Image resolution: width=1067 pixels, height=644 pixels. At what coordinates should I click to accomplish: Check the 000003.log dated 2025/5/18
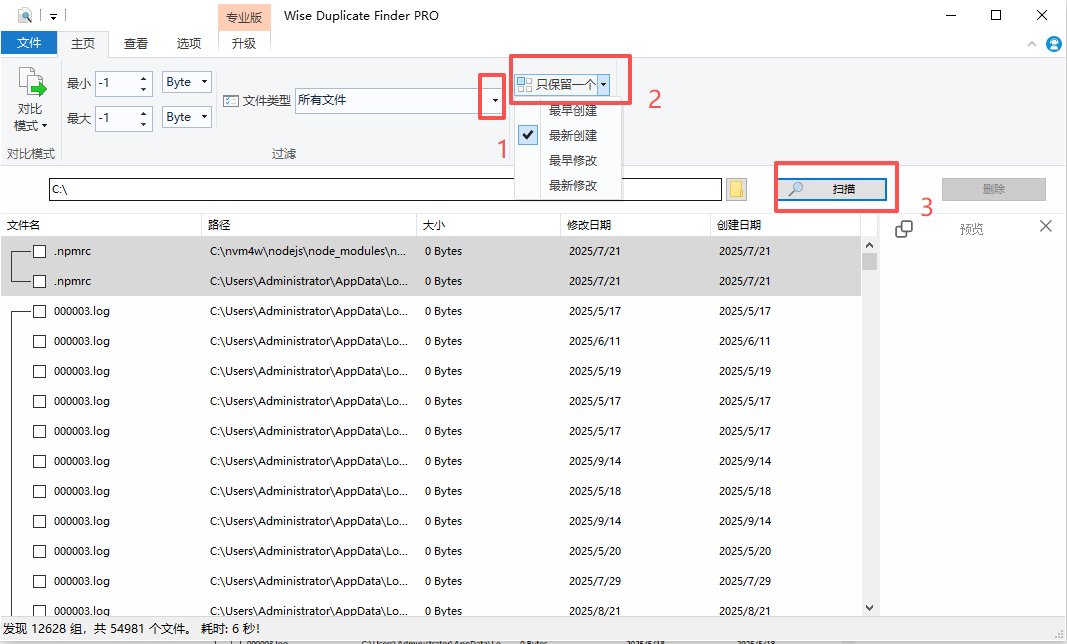click(39, 491)
